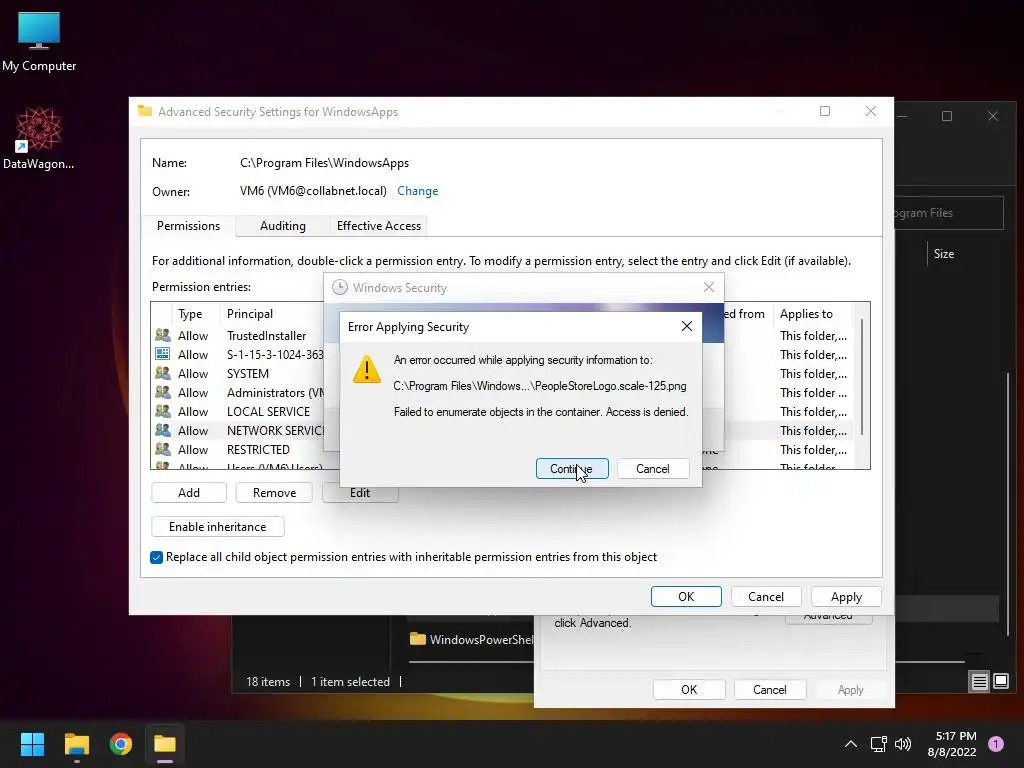Viewport: 1024px width, 768px height.
Task: Open the notification badge in taskbar
Action: (996, 744)
